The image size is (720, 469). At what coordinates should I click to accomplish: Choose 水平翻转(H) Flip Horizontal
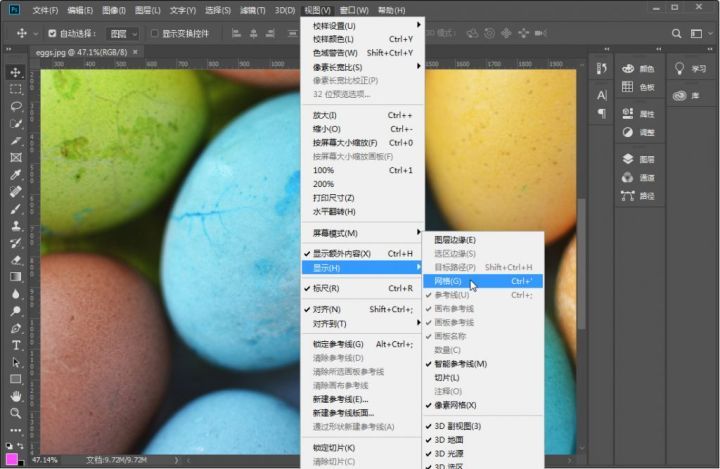click(x=363, y=212)
